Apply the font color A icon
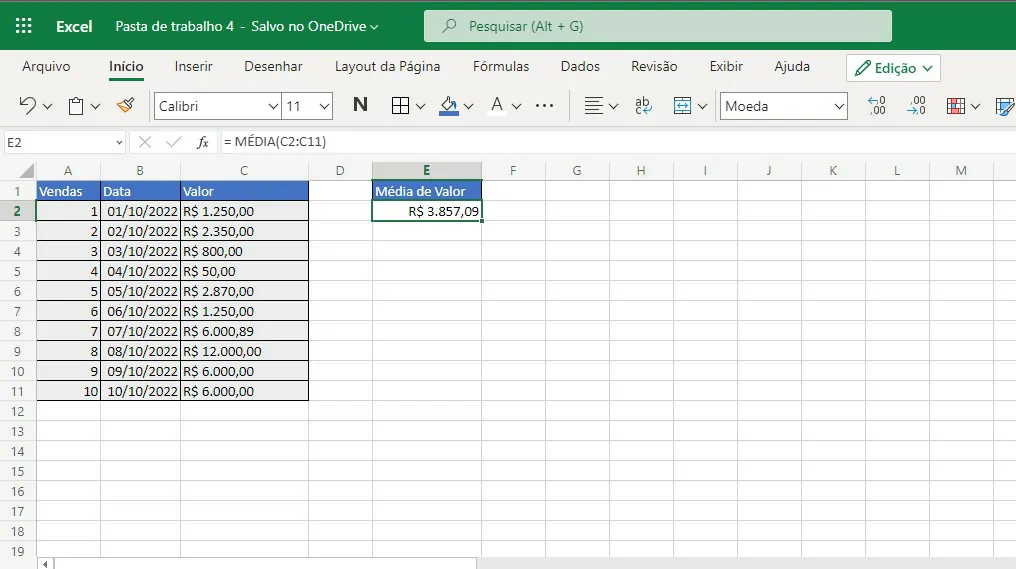The width and height of the screenshot is (1016, 569). click(497, 105)
